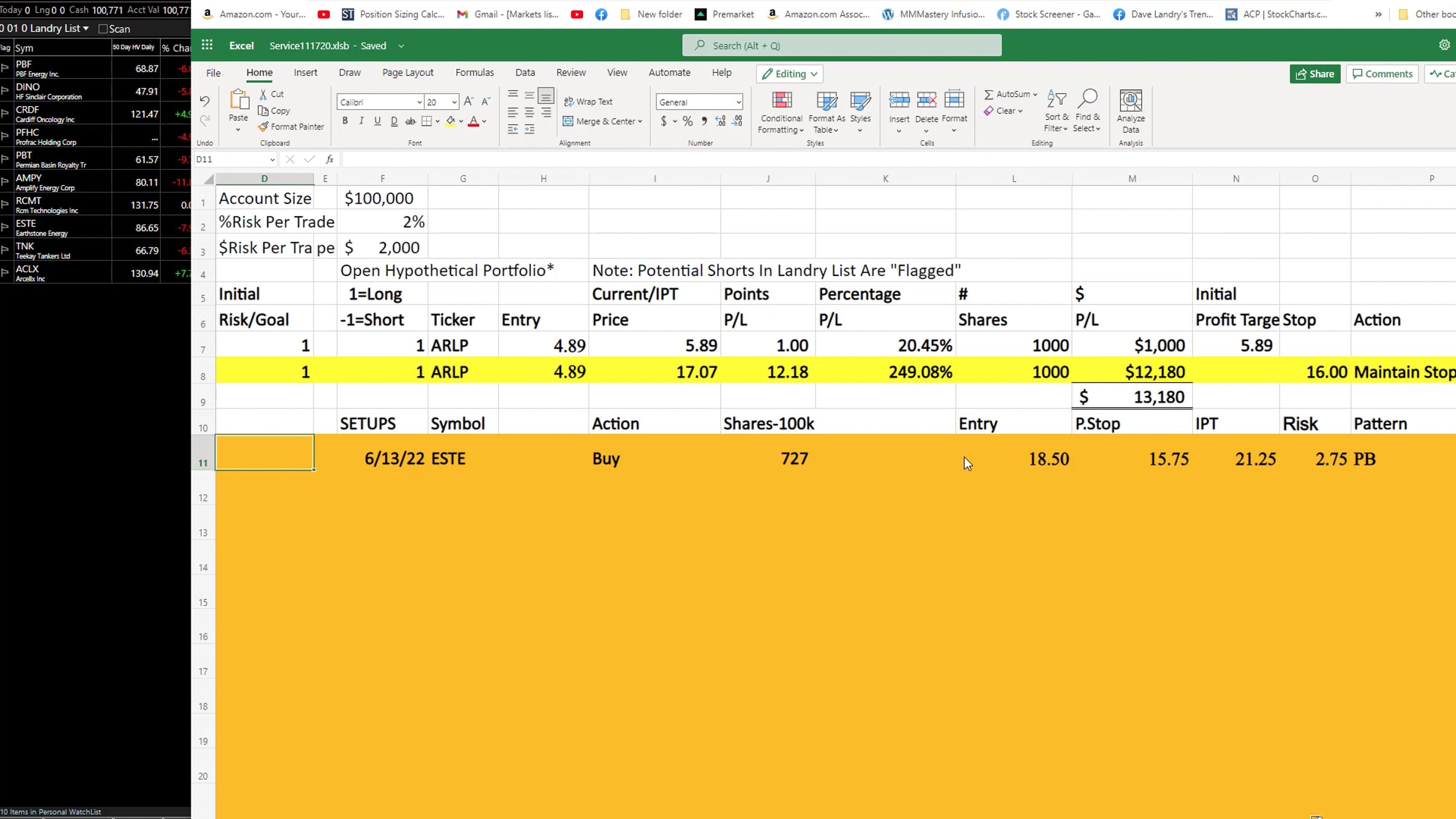
Task: Open the Premarket bookmark
Action: (x=724, y=14)
